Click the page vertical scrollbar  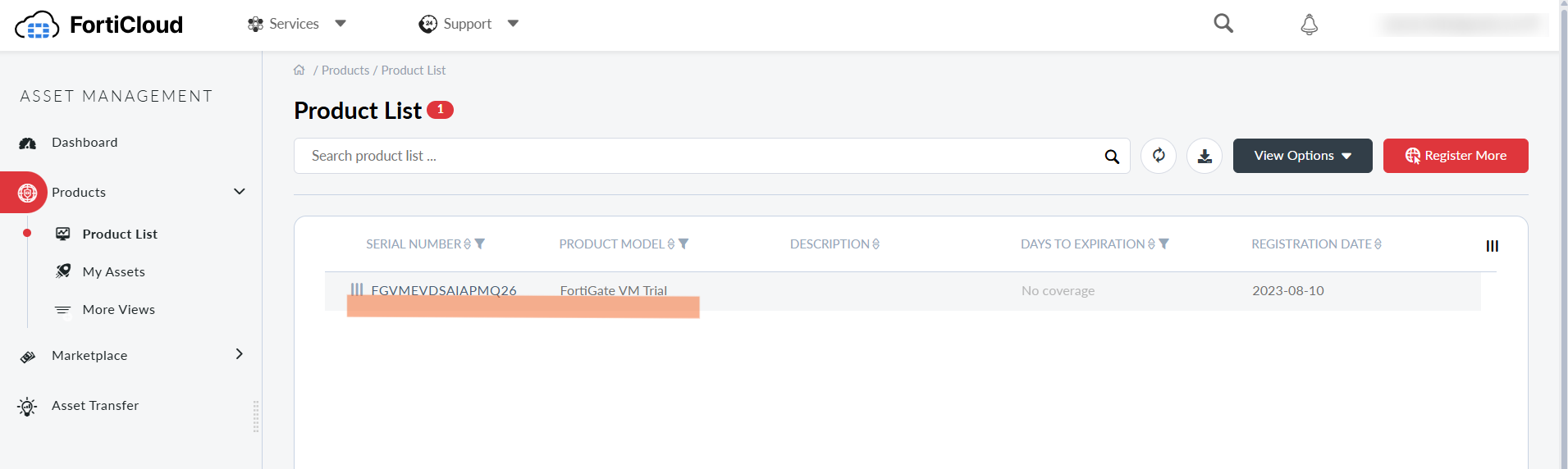point(1563,234)
